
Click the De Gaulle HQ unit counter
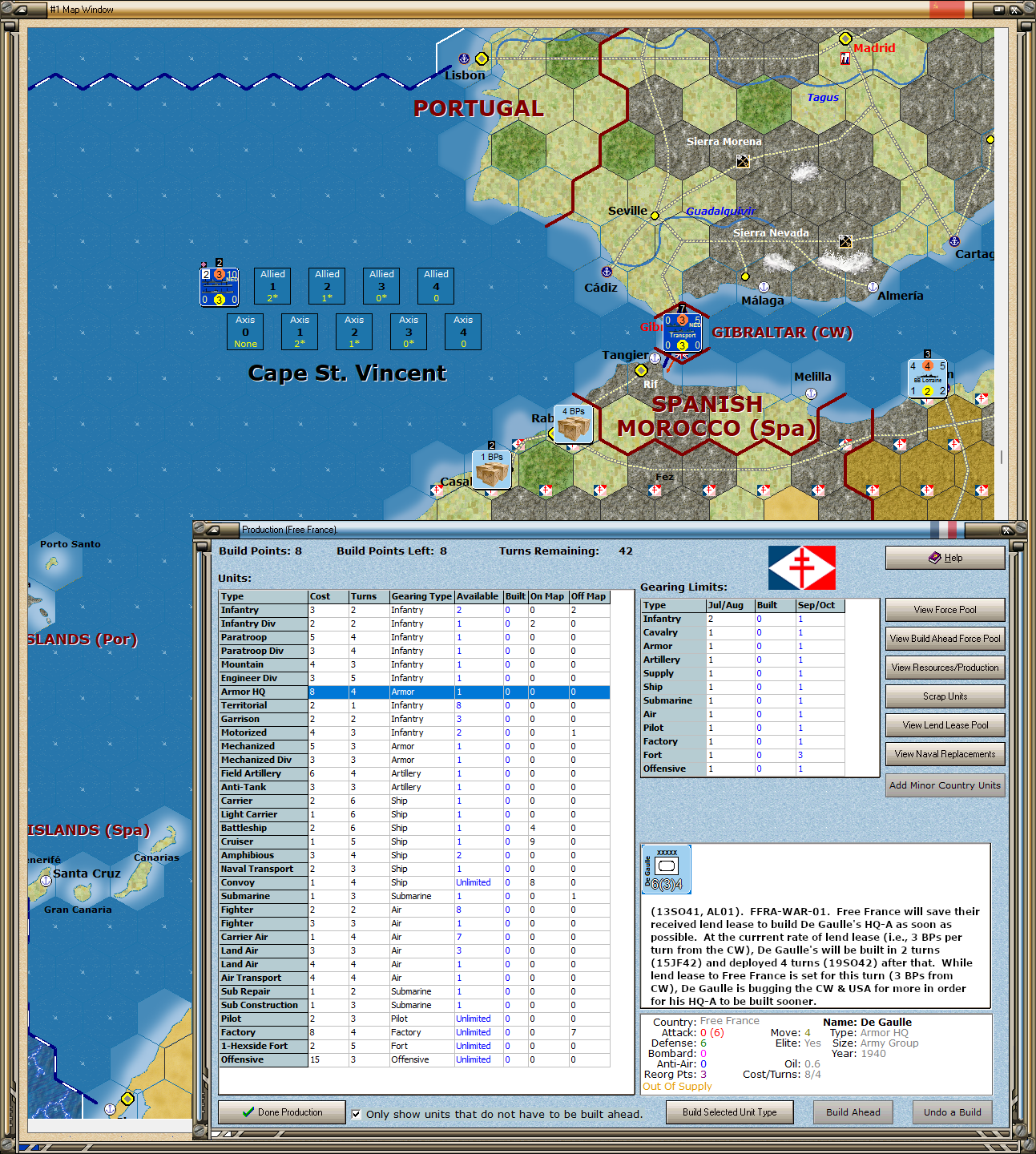(x=667, y=870)
